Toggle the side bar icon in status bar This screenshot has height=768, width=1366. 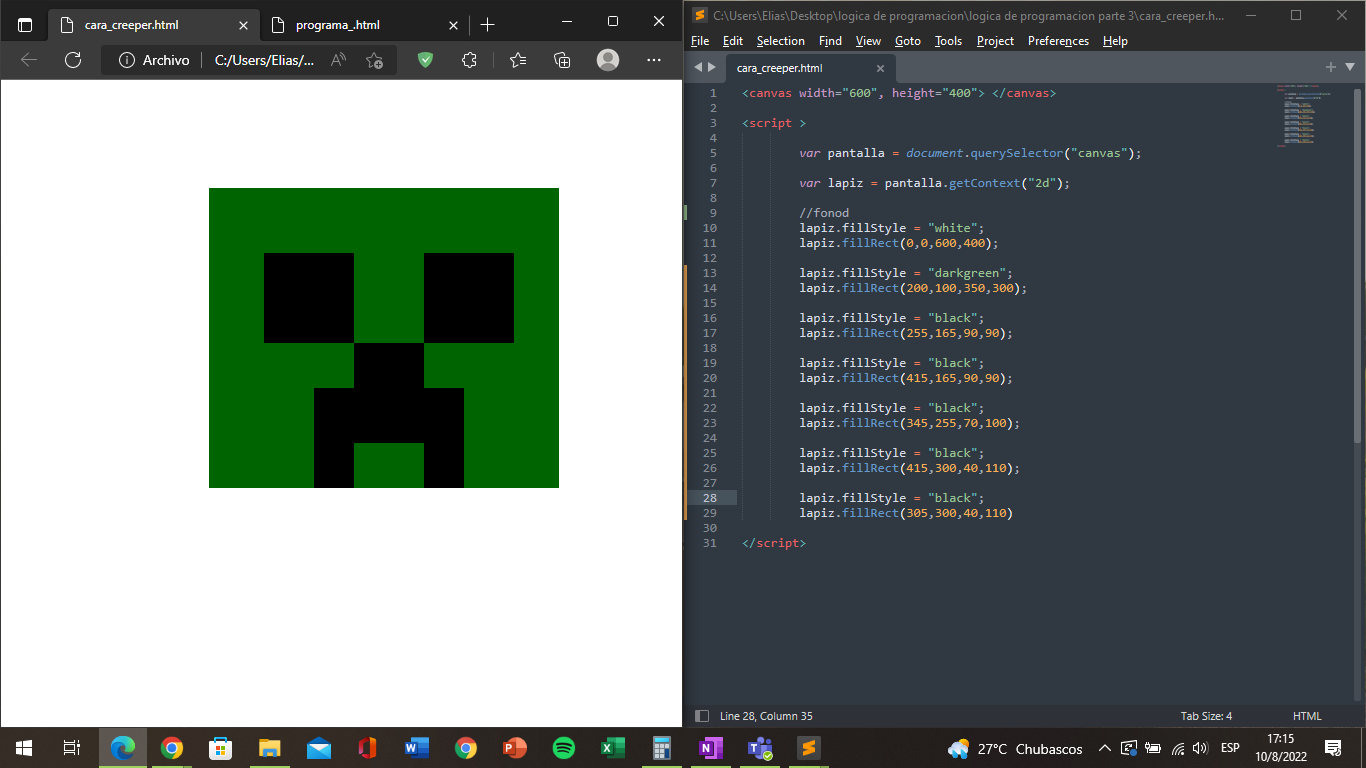point(702,716)
